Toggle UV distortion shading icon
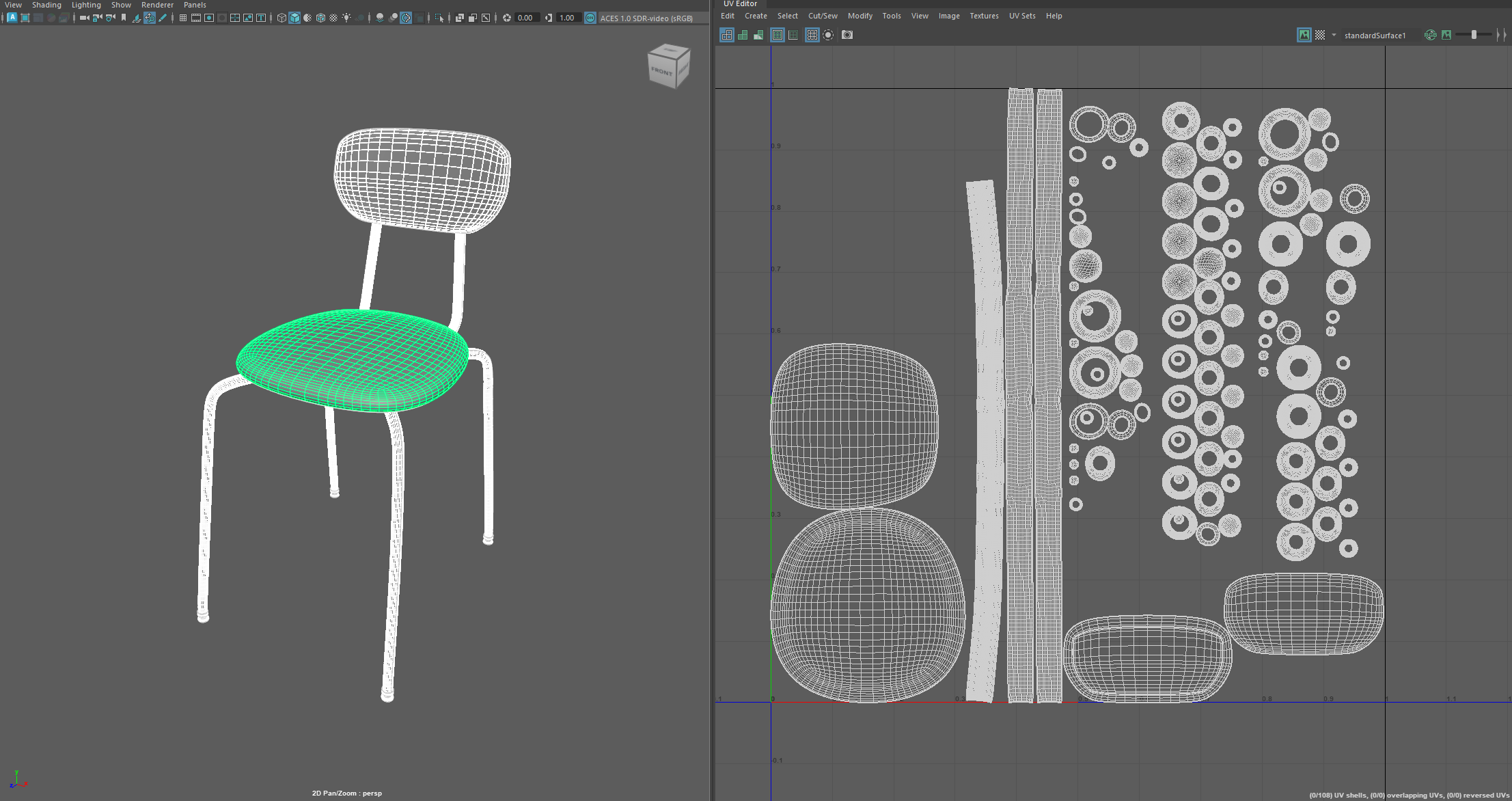1512x801 pixels. (x=758, y=35)
